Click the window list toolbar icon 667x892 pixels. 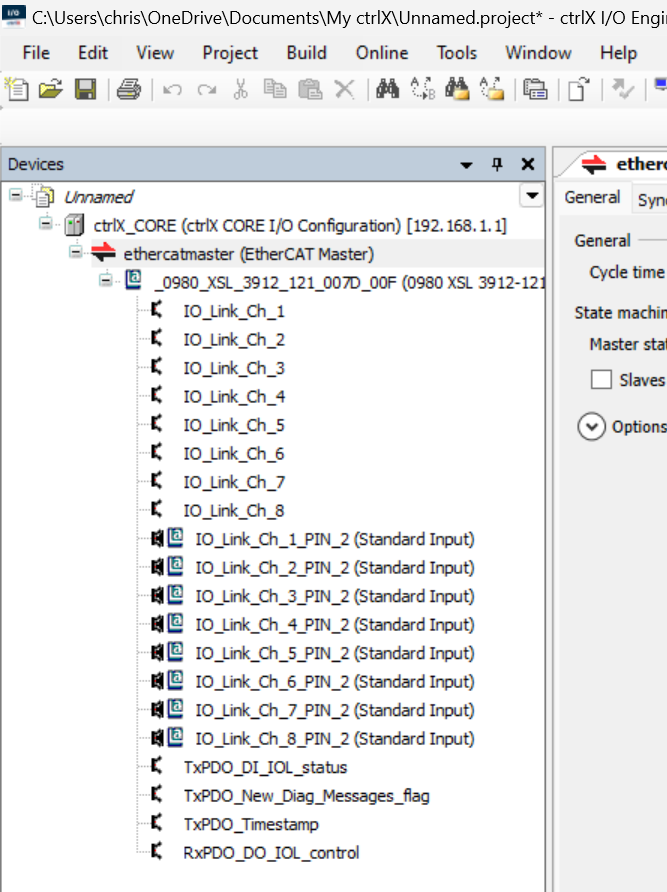tap(536, 89)
